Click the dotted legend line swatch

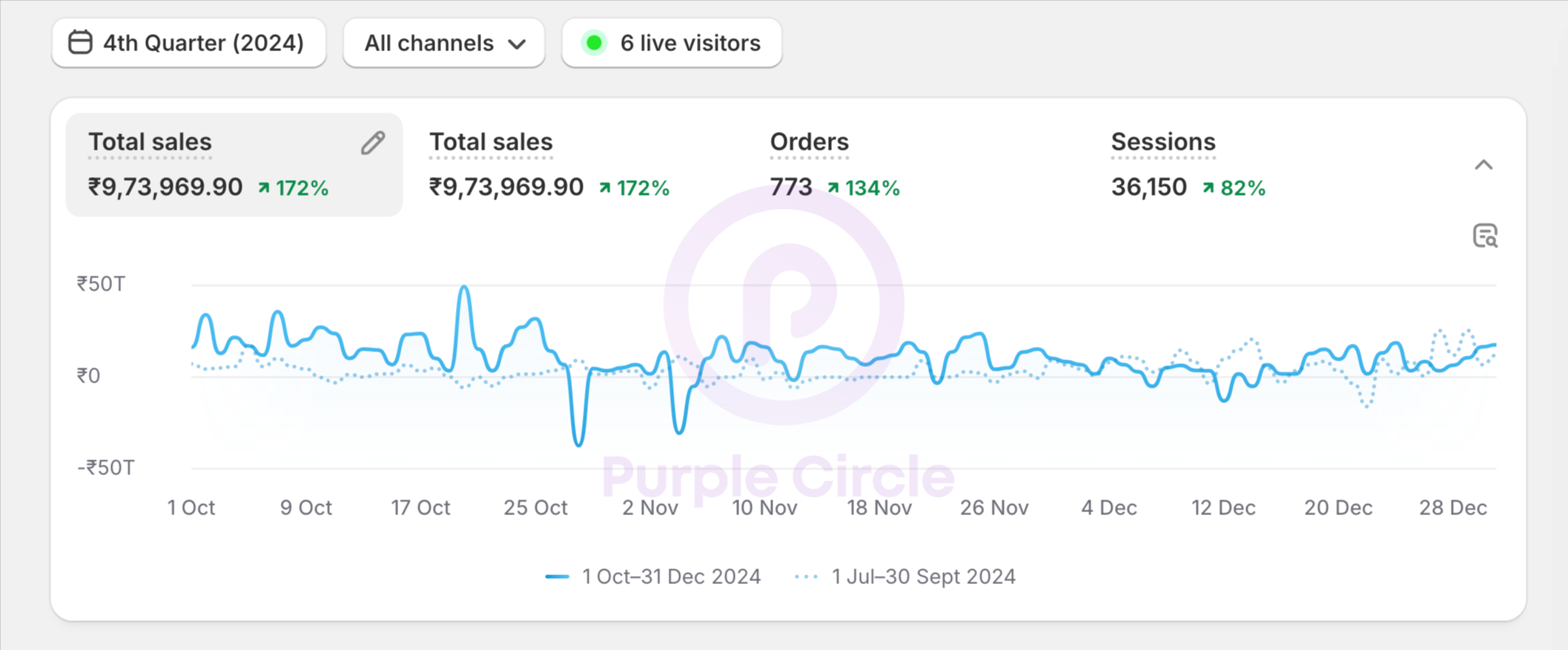pyautogui.click(x=806, y=577)
